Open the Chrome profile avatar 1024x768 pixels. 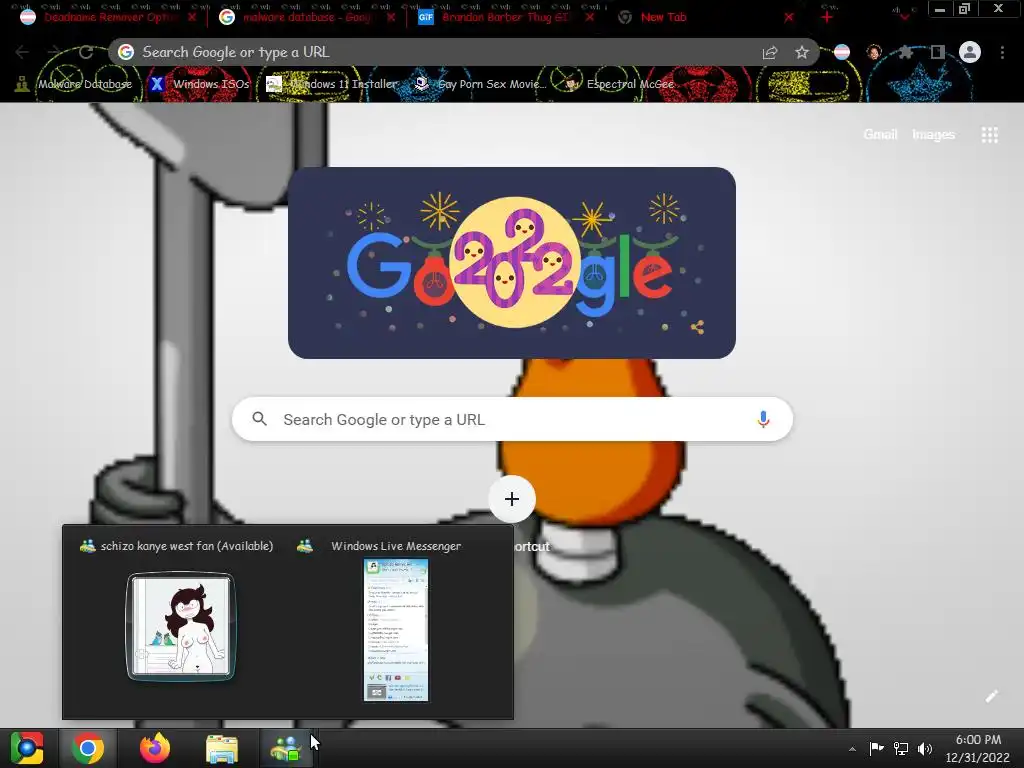(970, 52)
